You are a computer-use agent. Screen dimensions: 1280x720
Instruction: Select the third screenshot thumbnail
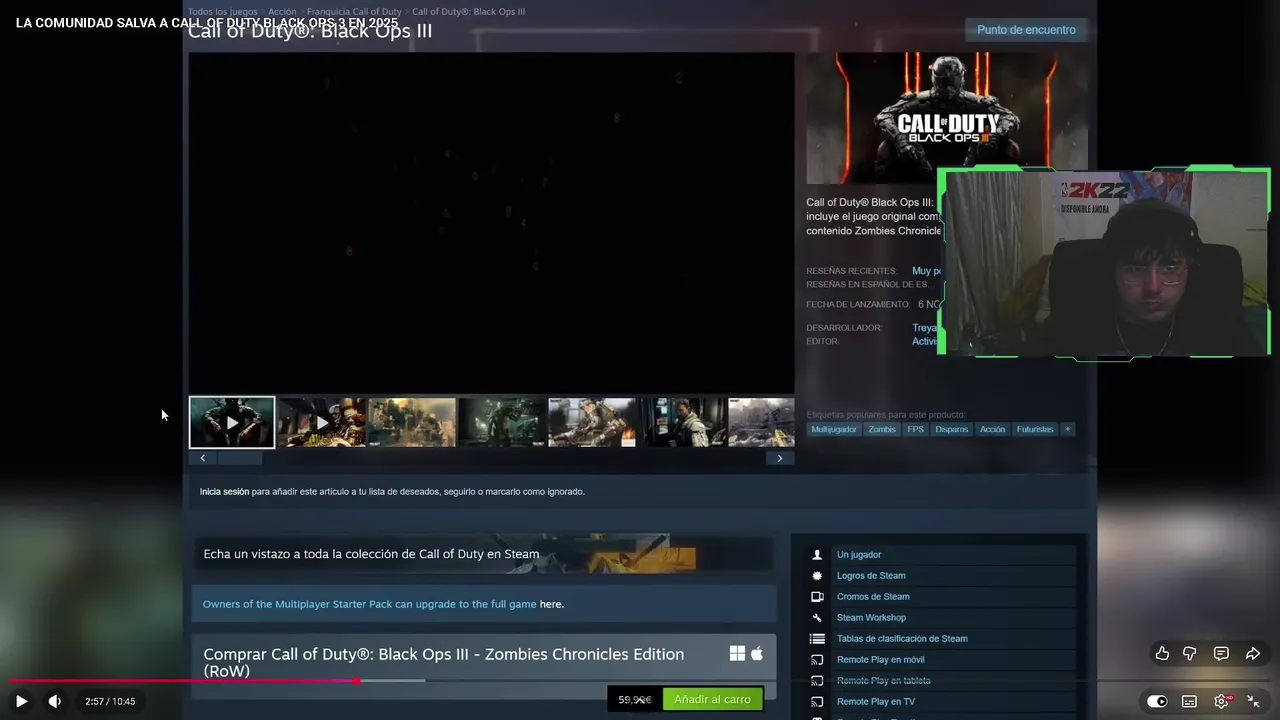412,422
